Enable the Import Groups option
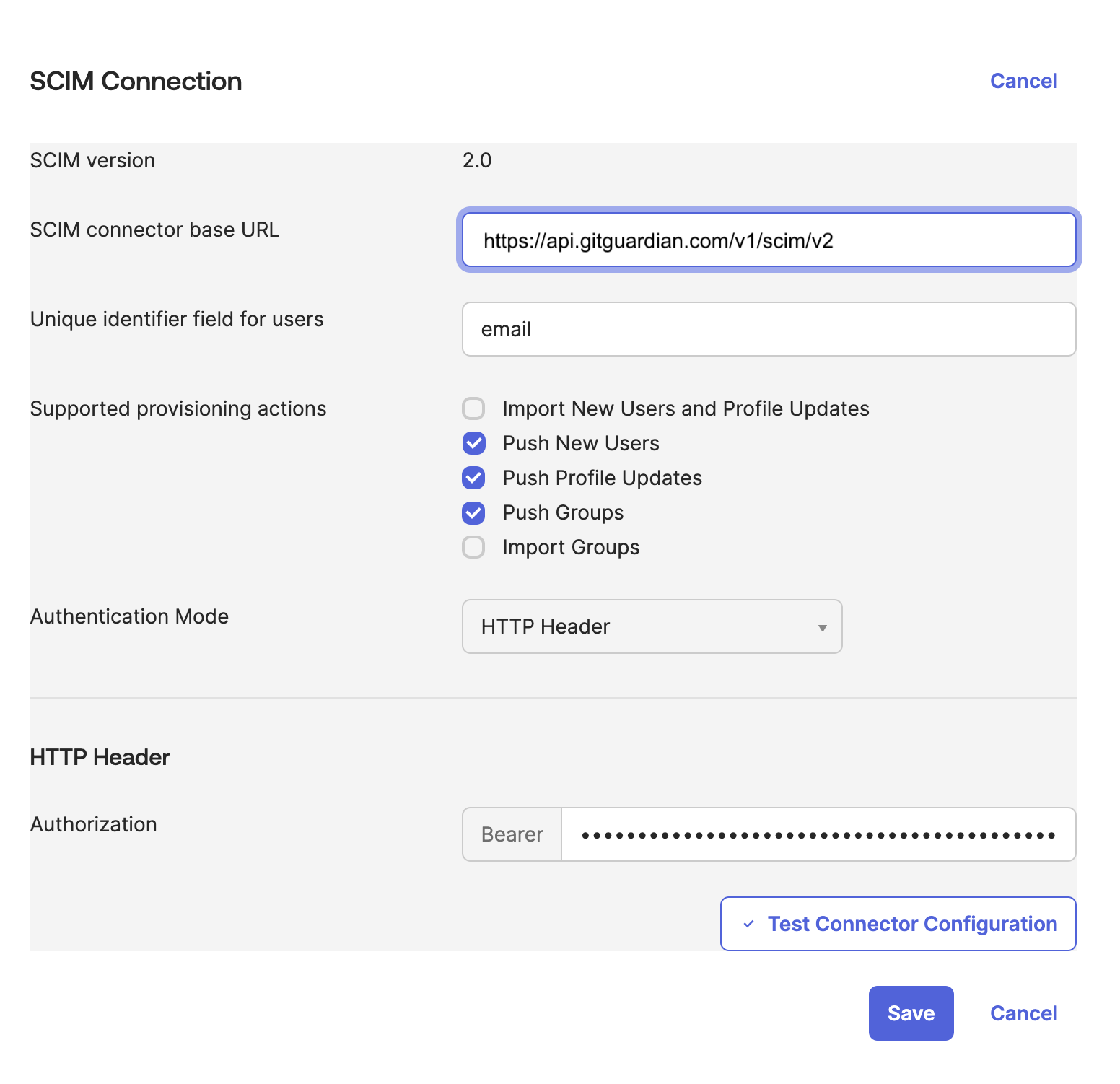The image size is (1120, 1084). 473,547
